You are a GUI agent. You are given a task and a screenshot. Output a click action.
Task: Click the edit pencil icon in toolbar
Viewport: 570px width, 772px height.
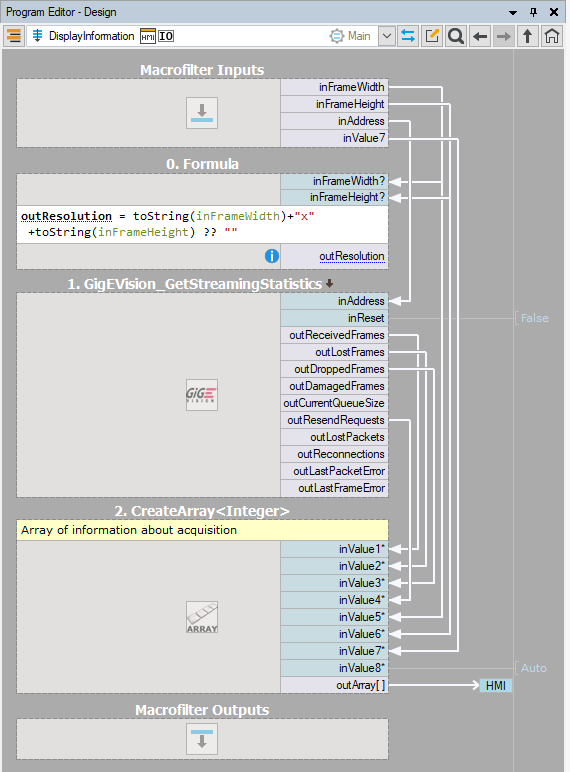432,36
